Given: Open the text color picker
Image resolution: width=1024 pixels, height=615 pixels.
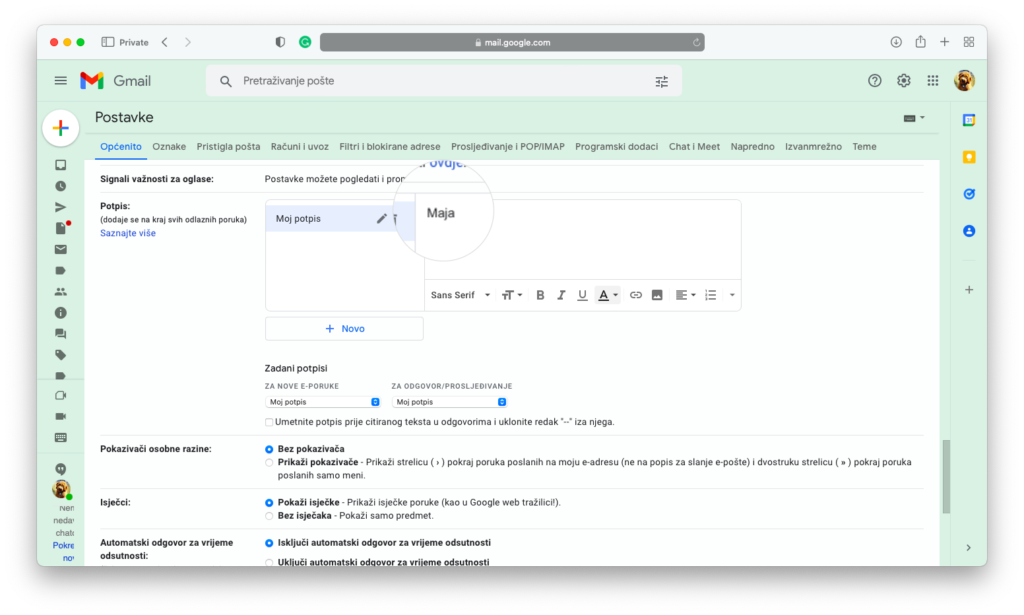Looking at the screenshot, I should pyautogui.click(x=607, y=295).
